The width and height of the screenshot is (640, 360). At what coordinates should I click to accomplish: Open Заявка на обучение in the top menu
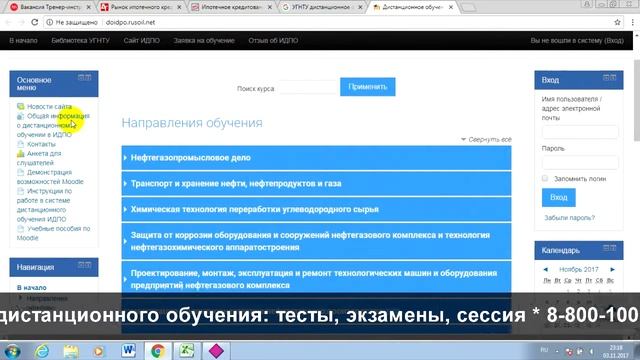pos(204,40)
